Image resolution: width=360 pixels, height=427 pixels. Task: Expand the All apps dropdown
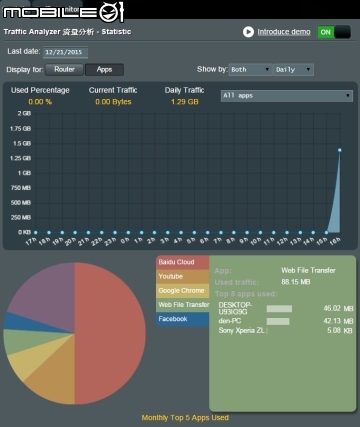287,96
